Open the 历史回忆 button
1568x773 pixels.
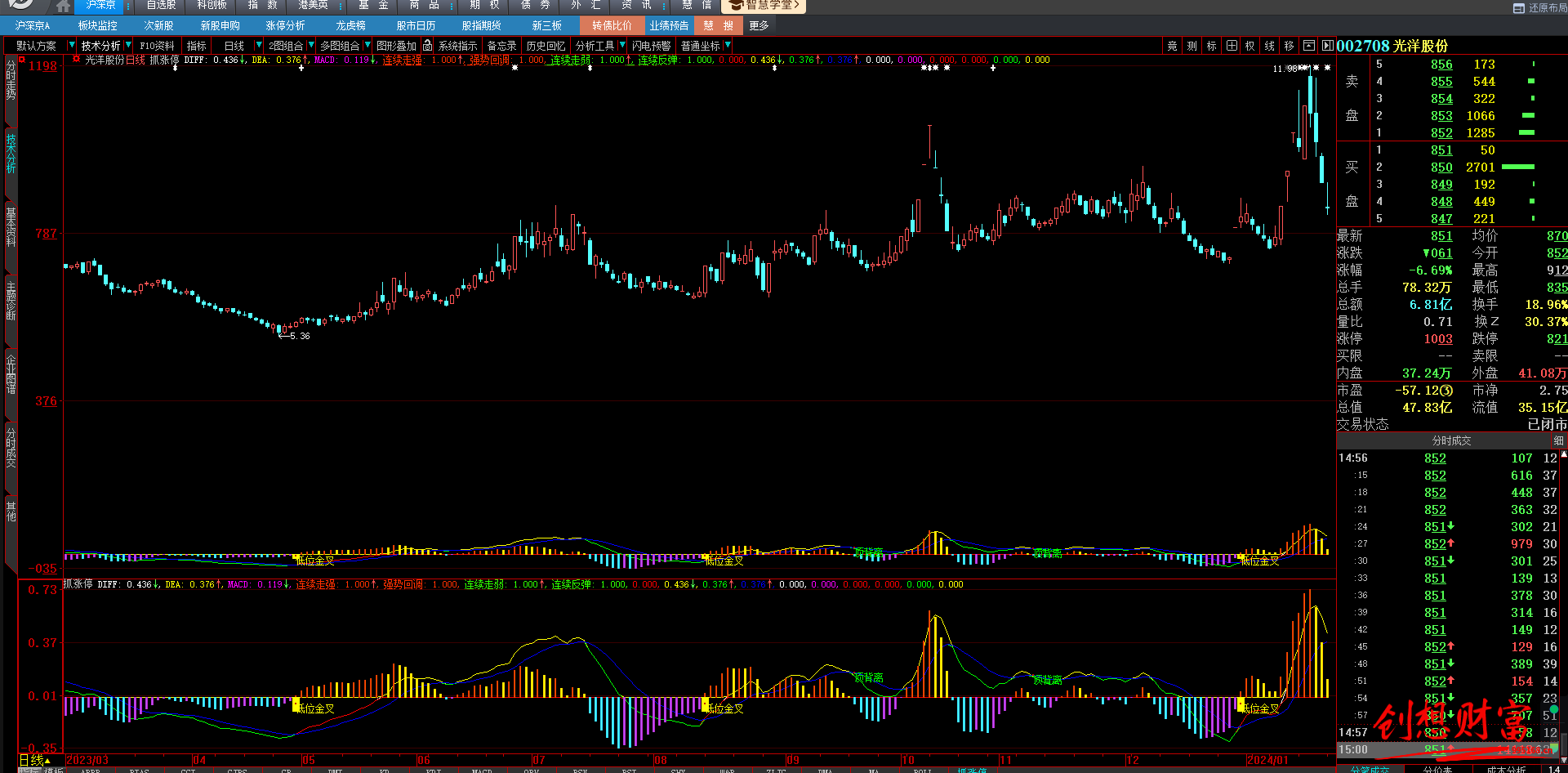(546, 46)
